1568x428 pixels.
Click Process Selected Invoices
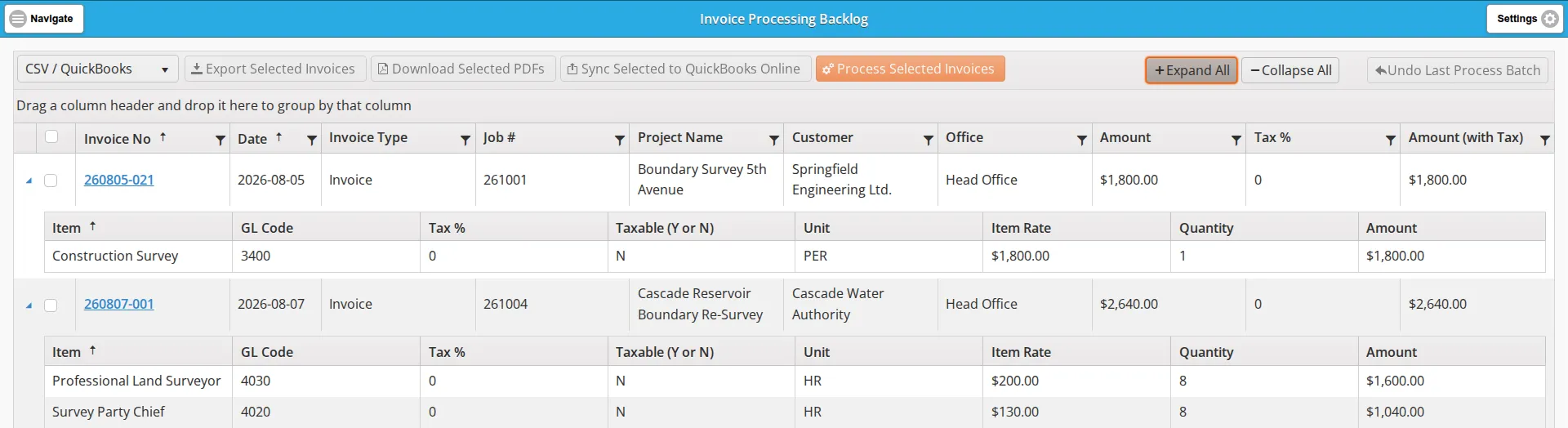click(x=910, y=69)
